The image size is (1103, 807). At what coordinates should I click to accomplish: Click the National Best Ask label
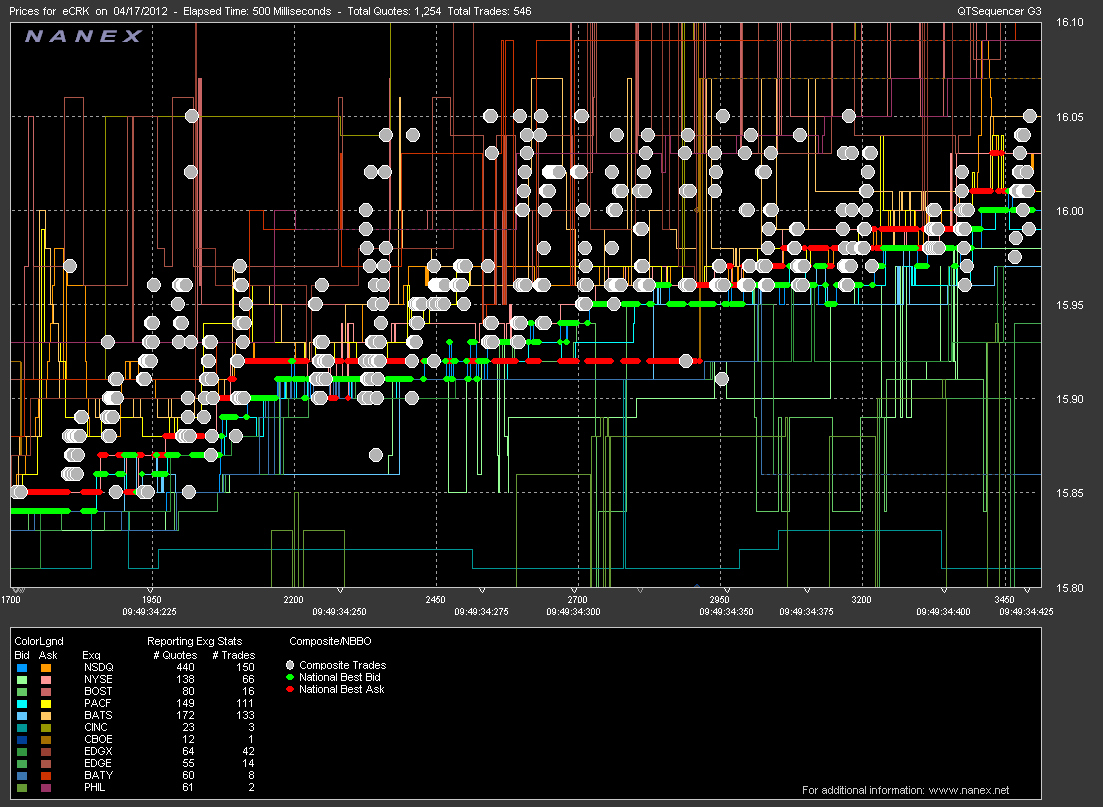(x=342, y=689)
